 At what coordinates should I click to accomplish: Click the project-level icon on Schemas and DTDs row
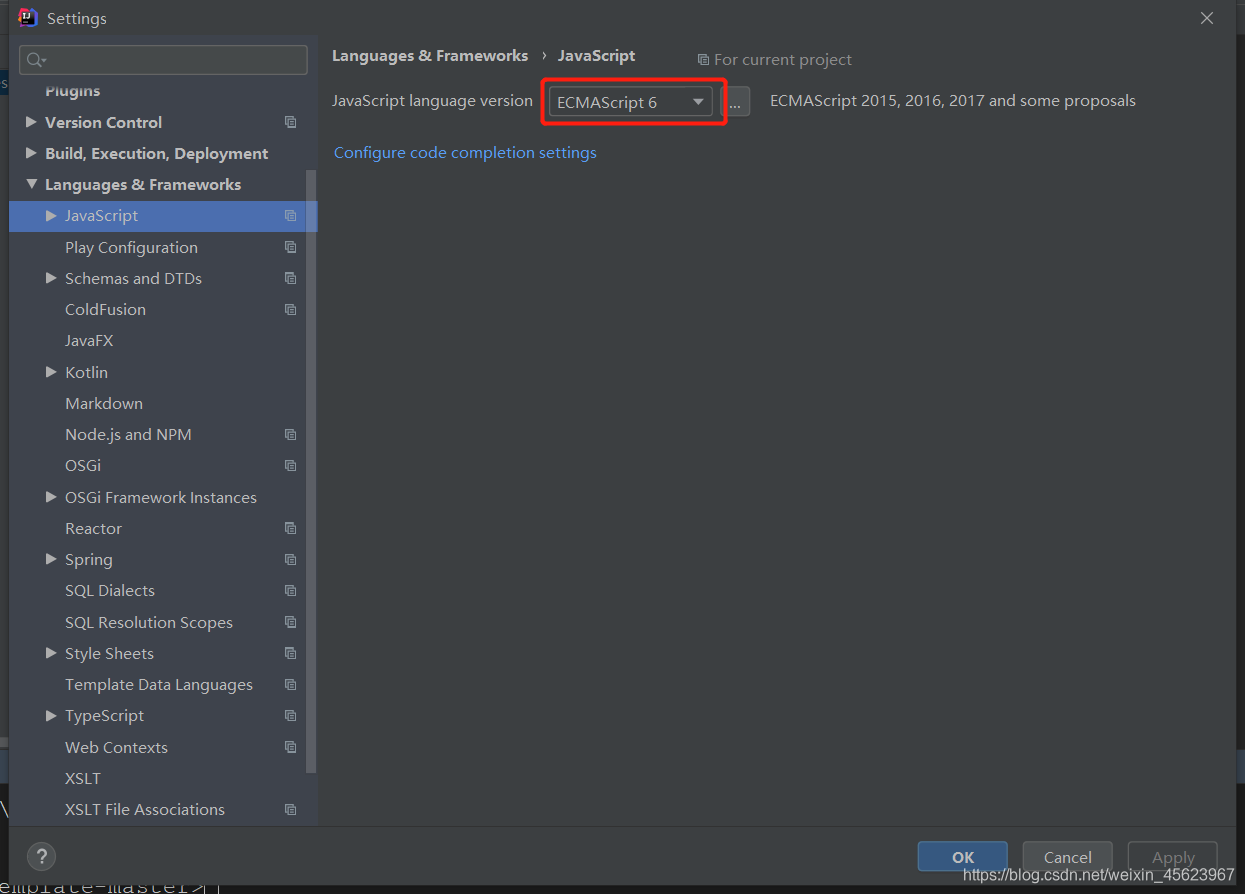click(x=290, y=278)
